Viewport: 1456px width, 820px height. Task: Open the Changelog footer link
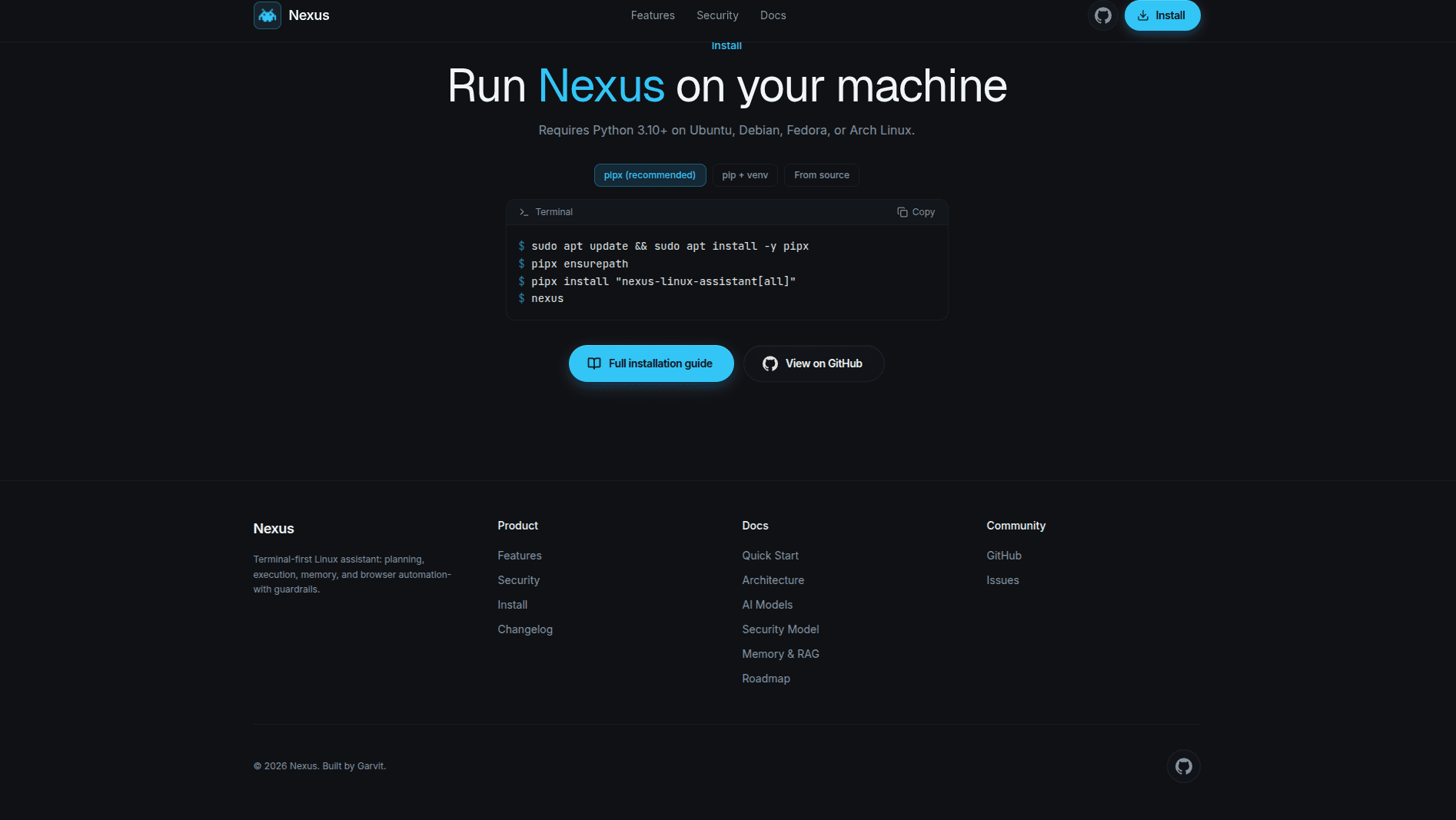pyautogui.click(x=525, y=629)
